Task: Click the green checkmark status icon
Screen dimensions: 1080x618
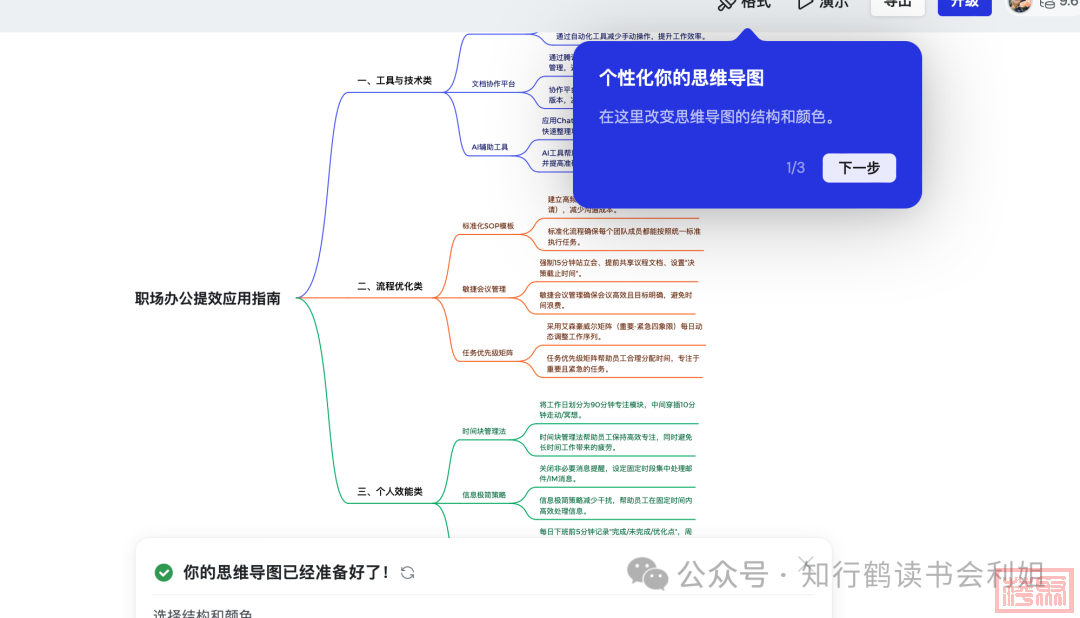Action: [x=164, y=573]
